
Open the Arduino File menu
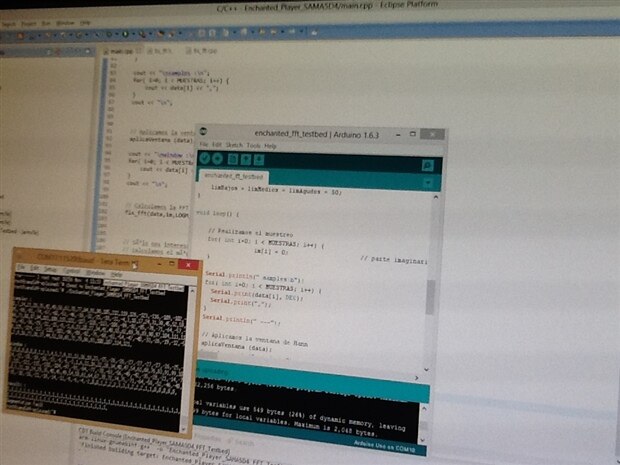coord(204,145)
